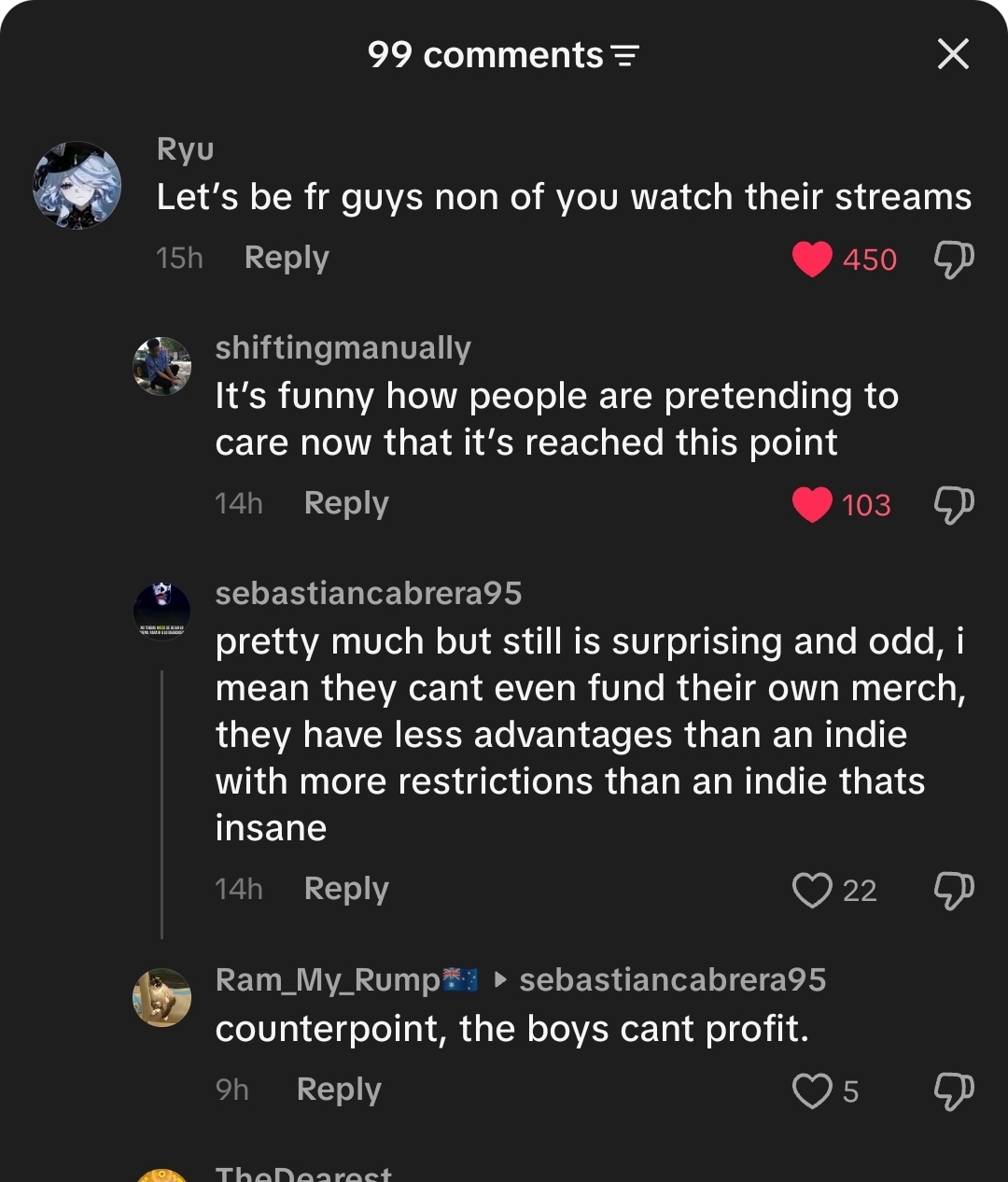Like Ram_My_Rump's comment with the heart

812,1091
